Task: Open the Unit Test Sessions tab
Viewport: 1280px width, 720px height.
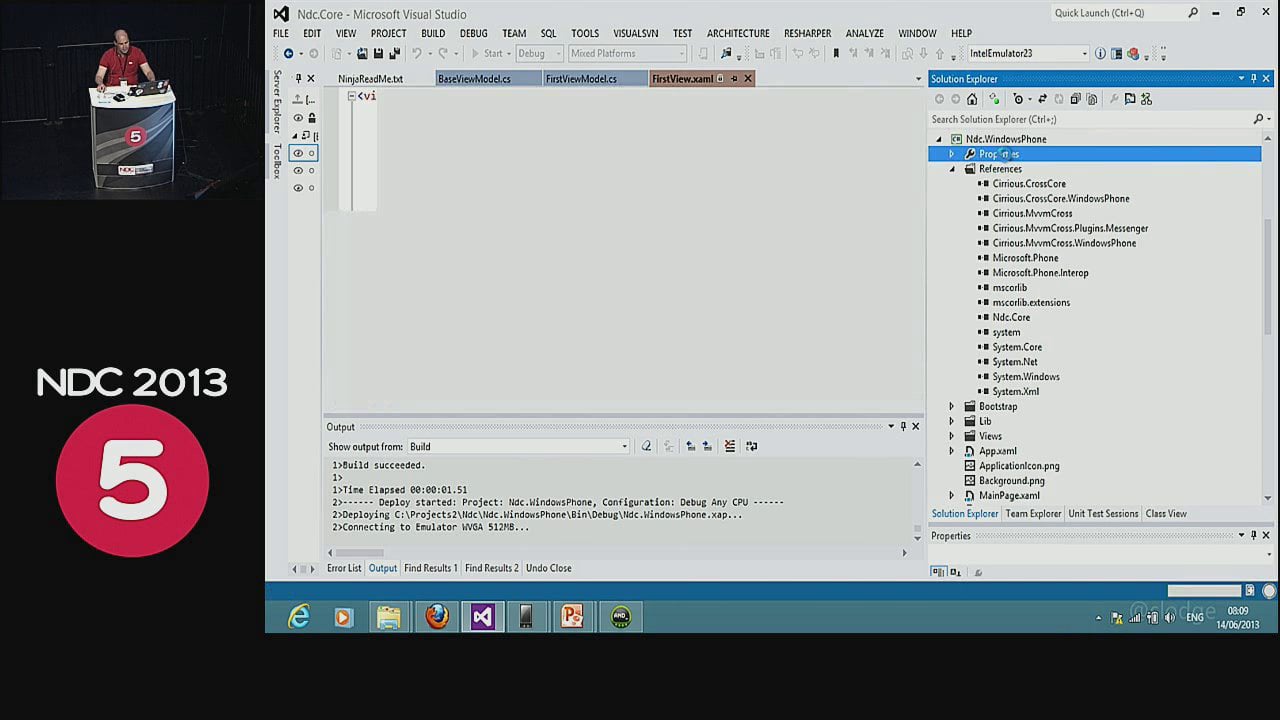Action: (x=1103, y=514)
